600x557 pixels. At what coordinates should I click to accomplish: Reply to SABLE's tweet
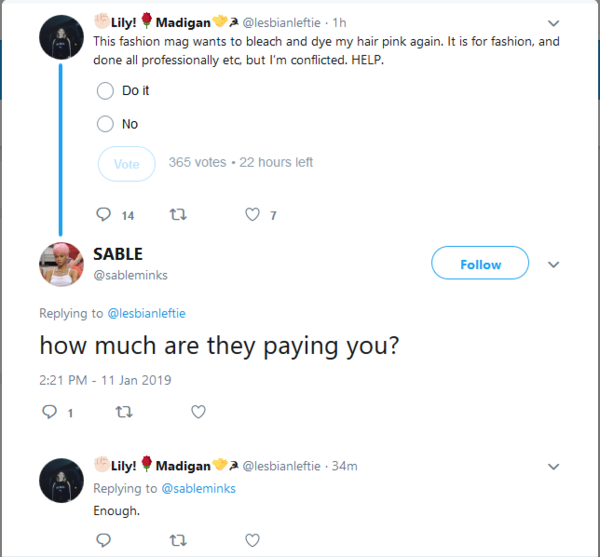coord(49,412)
